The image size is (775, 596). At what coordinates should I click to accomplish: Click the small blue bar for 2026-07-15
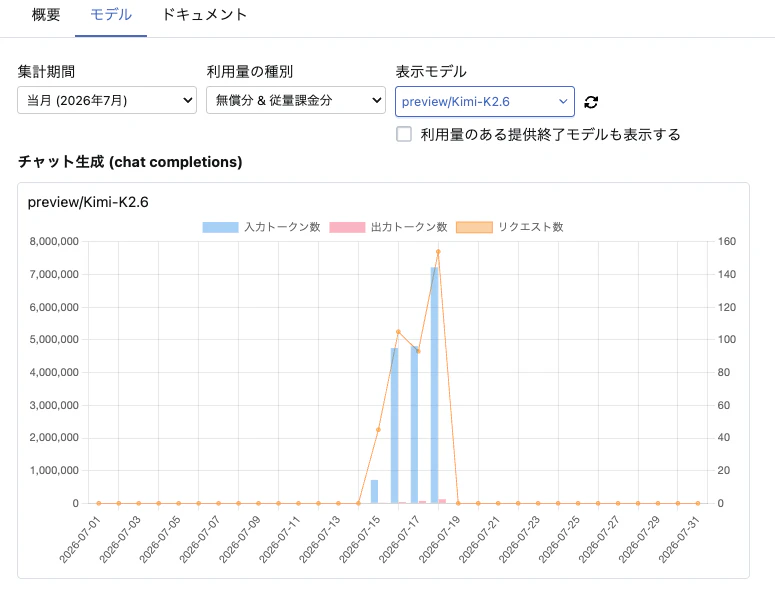point(375,492)
